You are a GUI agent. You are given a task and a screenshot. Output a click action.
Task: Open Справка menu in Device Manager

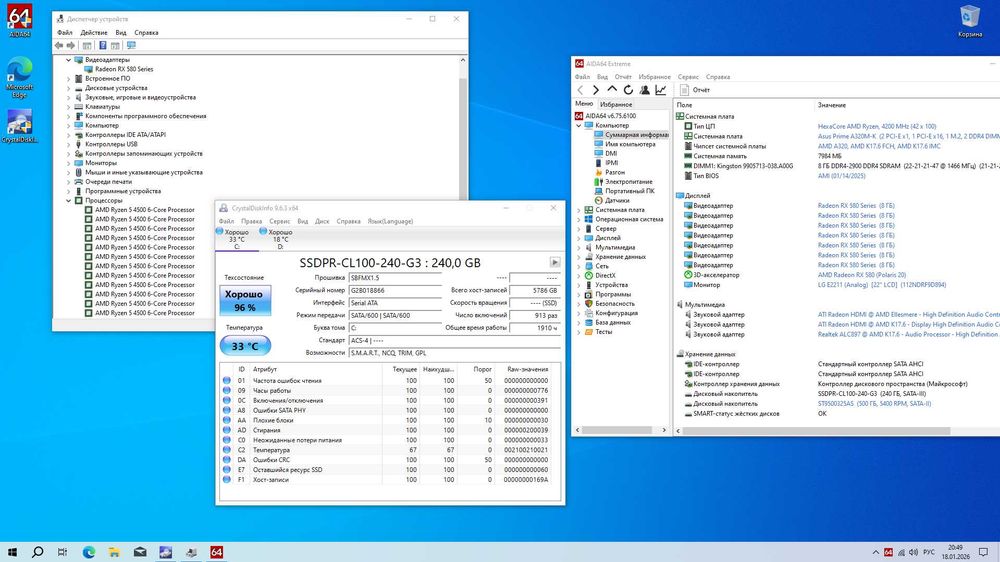coord(146,33)
